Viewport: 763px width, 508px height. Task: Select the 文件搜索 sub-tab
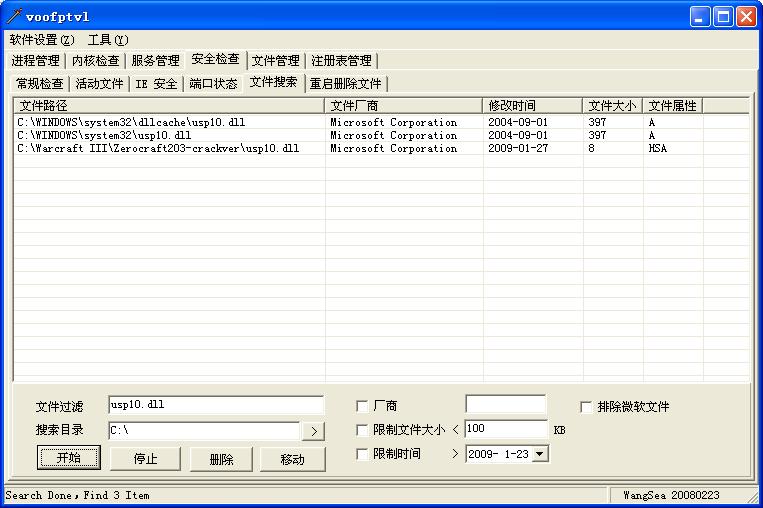pyautogui.click(x=273, y=82)
